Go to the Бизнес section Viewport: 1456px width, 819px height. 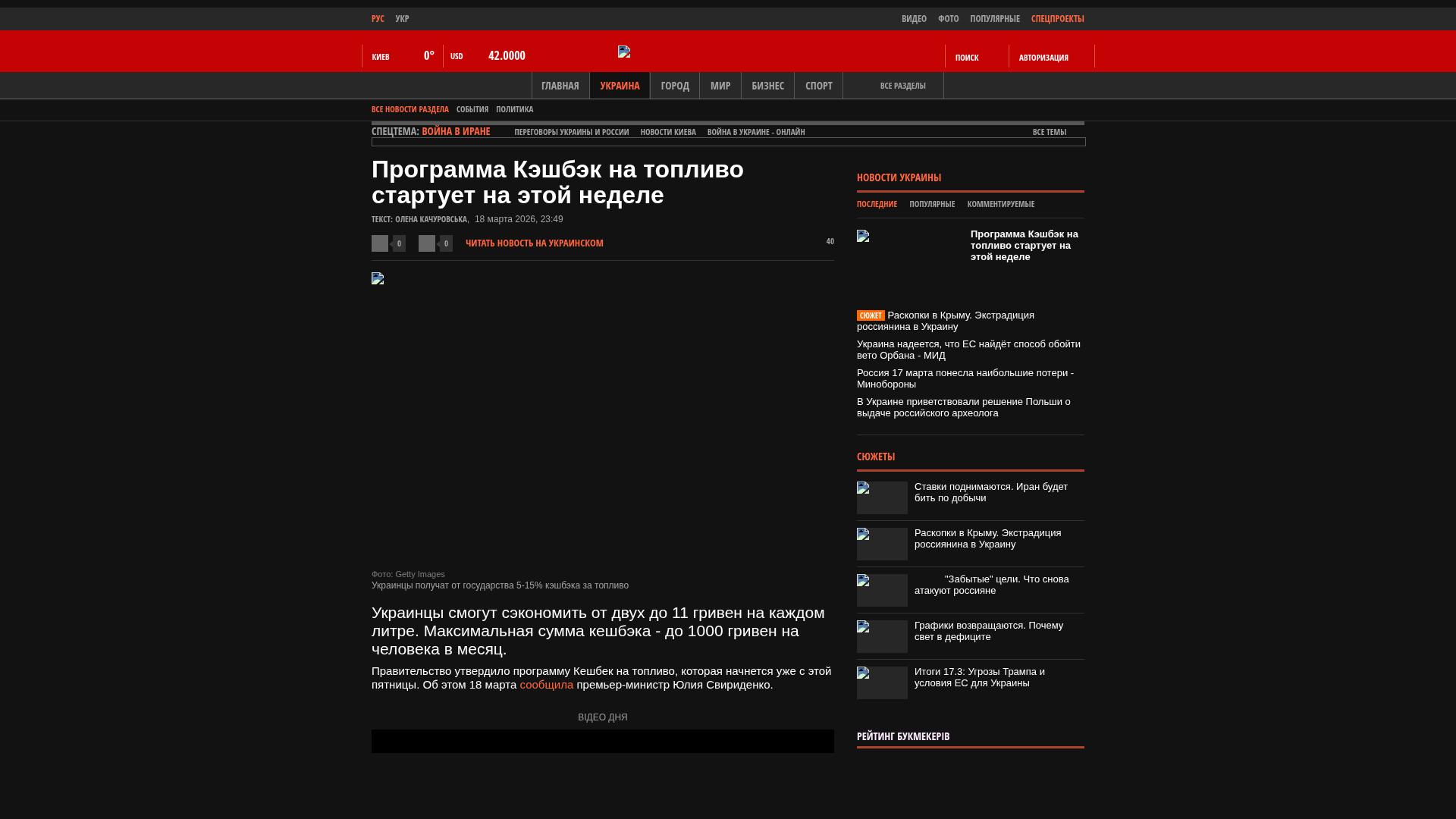pos(767,86)
